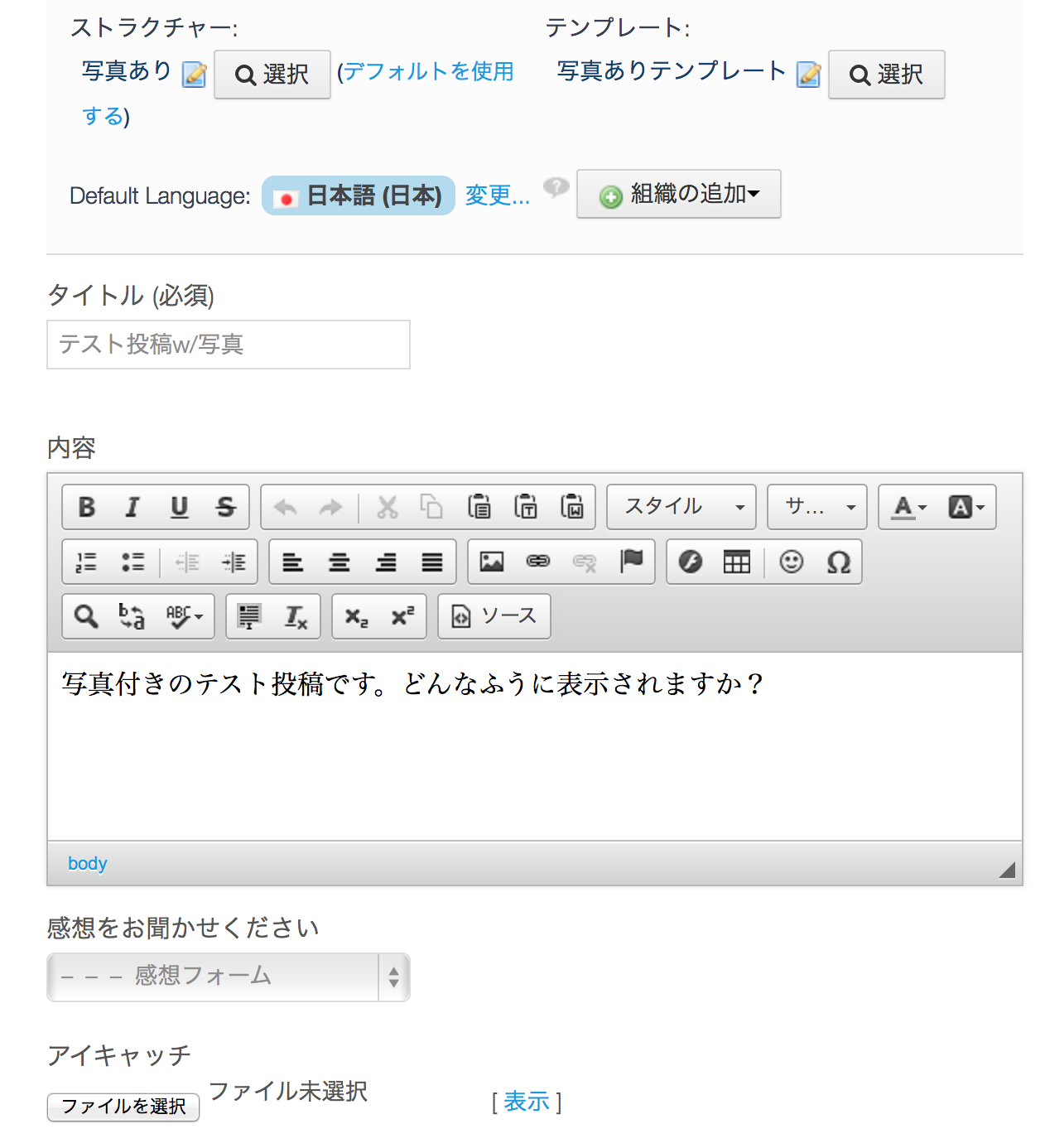Viewport: 1045px width, 1148px height.
Task: Expand the 組織の追加 dropdown button
Action: pos(678,194)
